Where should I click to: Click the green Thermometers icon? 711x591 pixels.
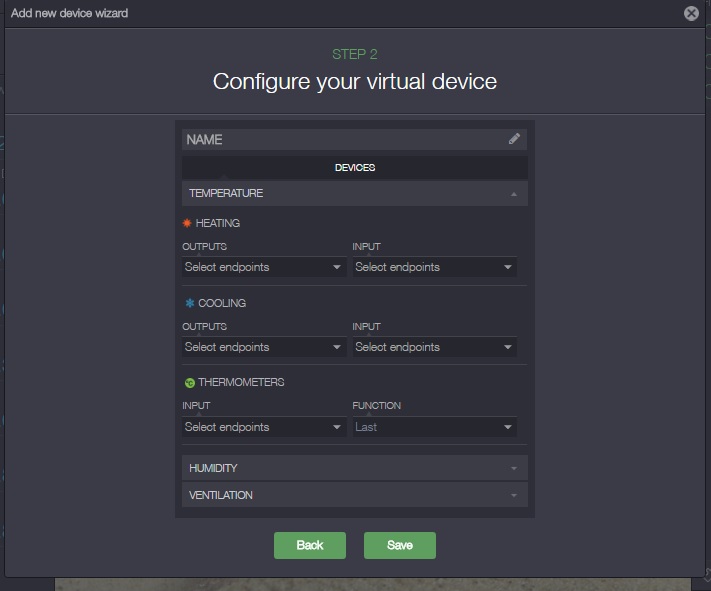[188, 383]
